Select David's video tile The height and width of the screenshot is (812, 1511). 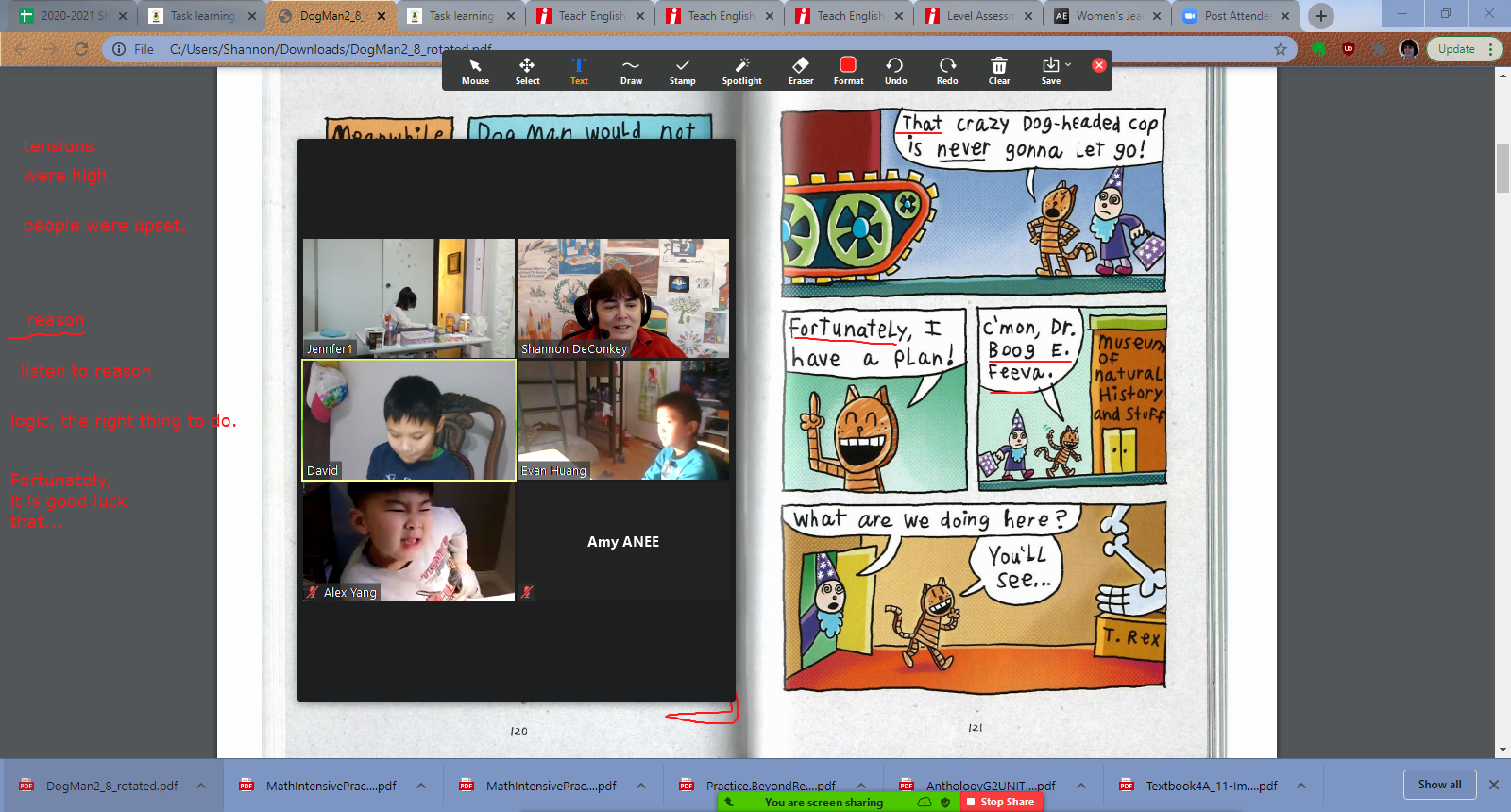tap(409, 420)
